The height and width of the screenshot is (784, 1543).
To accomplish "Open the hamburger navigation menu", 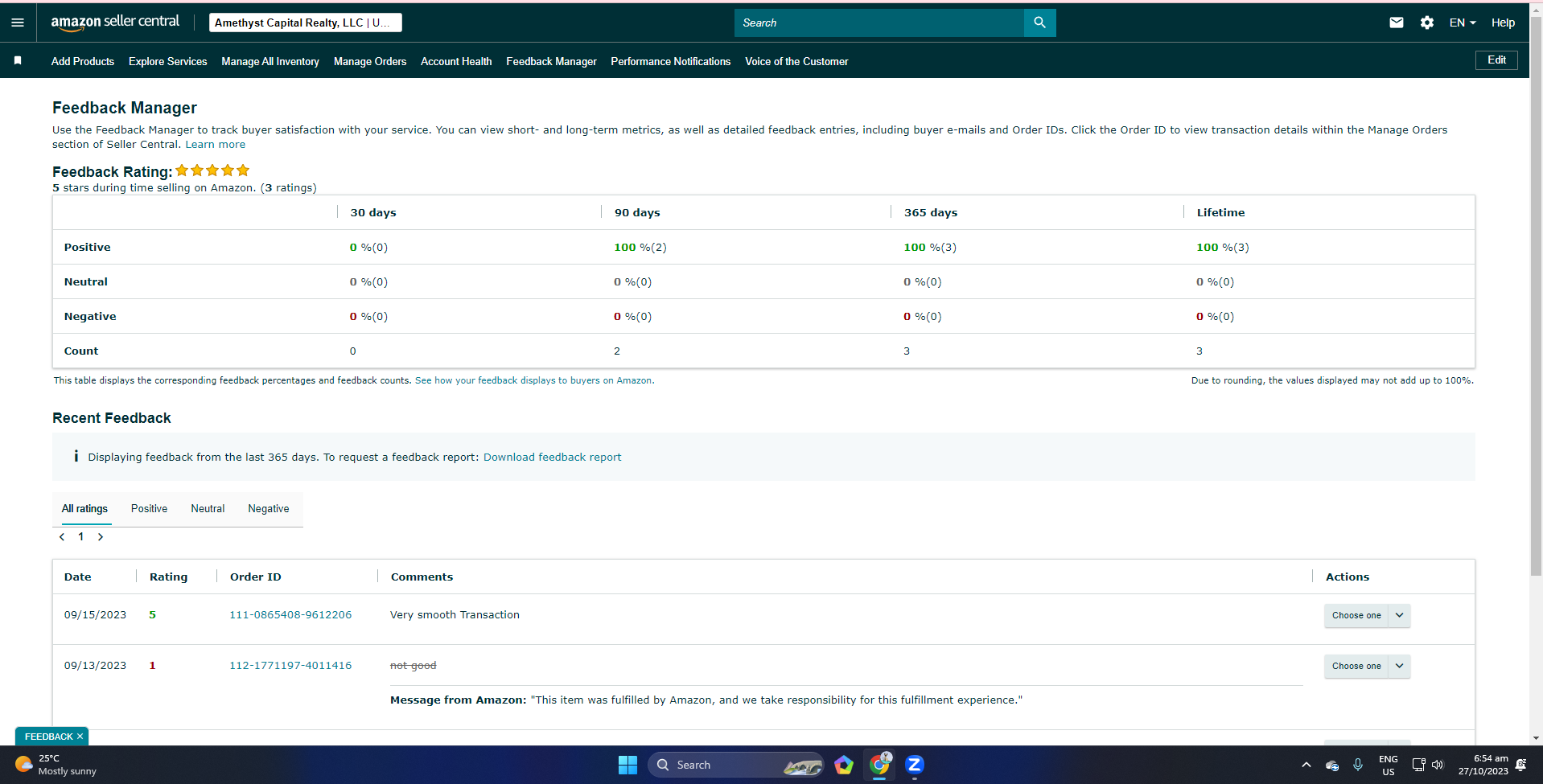I will 18,23.
